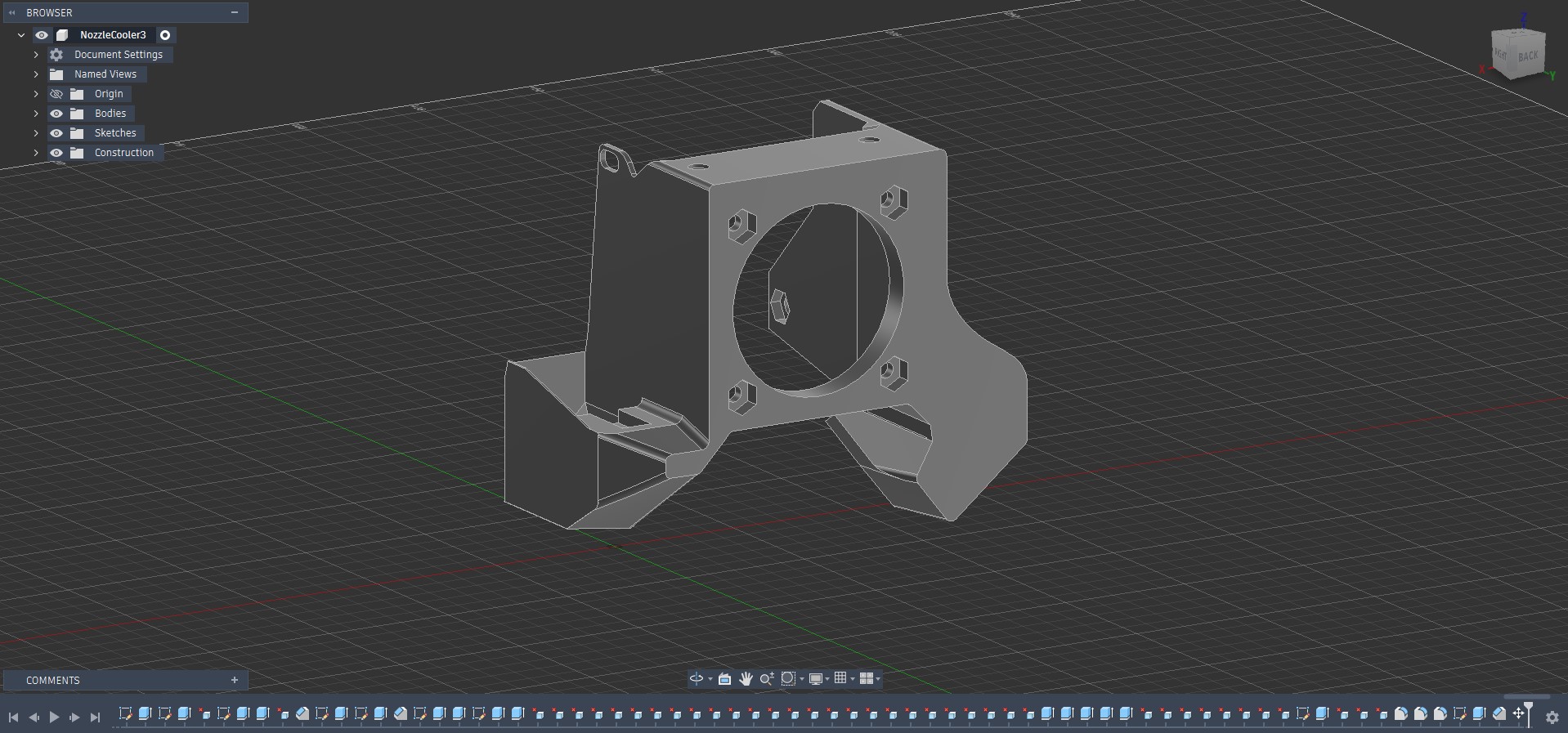The height and width of the screenshot is (733, 1568).
Task: Click the Viewports layout icon
Action: click(866, 678)
